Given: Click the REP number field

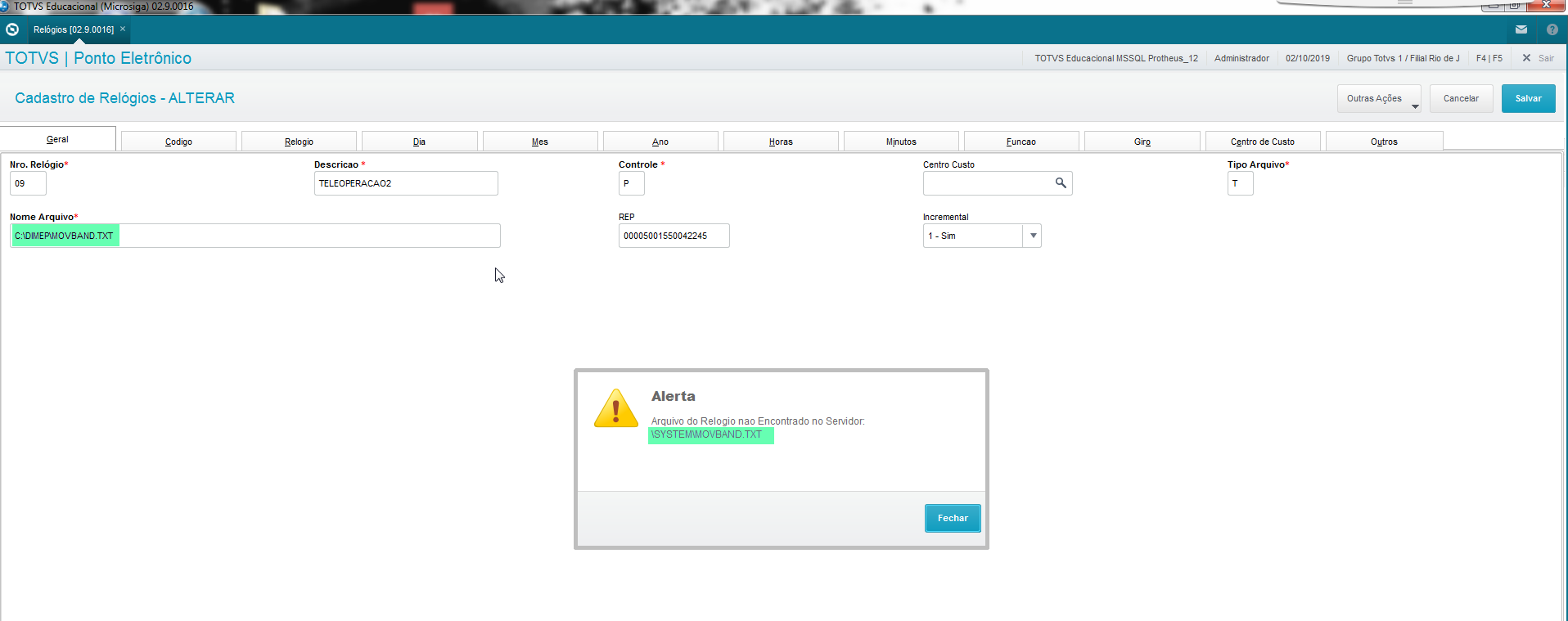Looking at the screenshot, I should 674,236.
